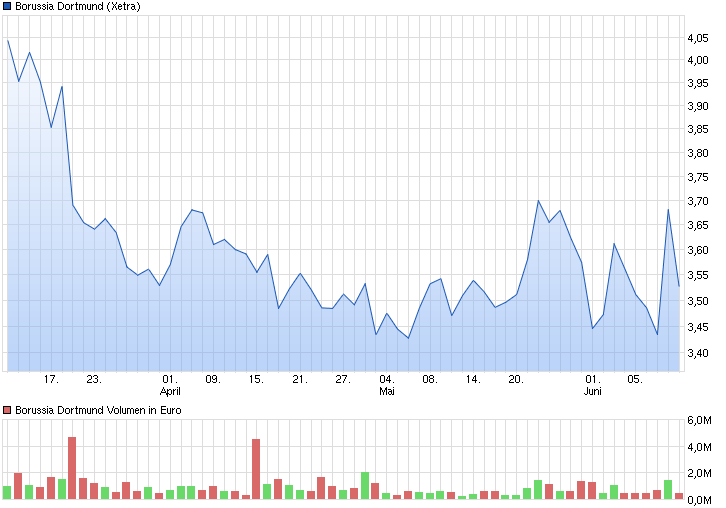
Task: Click the '04. Mai' date label
Action: pyautogui.click(x=387, y=385)
